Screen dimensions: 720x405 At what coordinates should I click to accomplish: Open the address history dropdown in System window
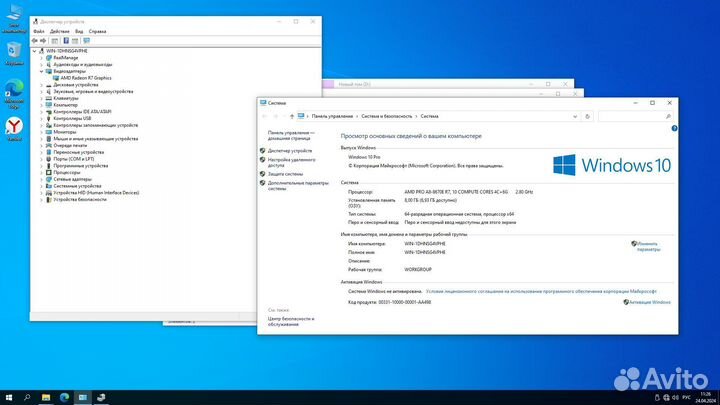(x=575, y=117)
